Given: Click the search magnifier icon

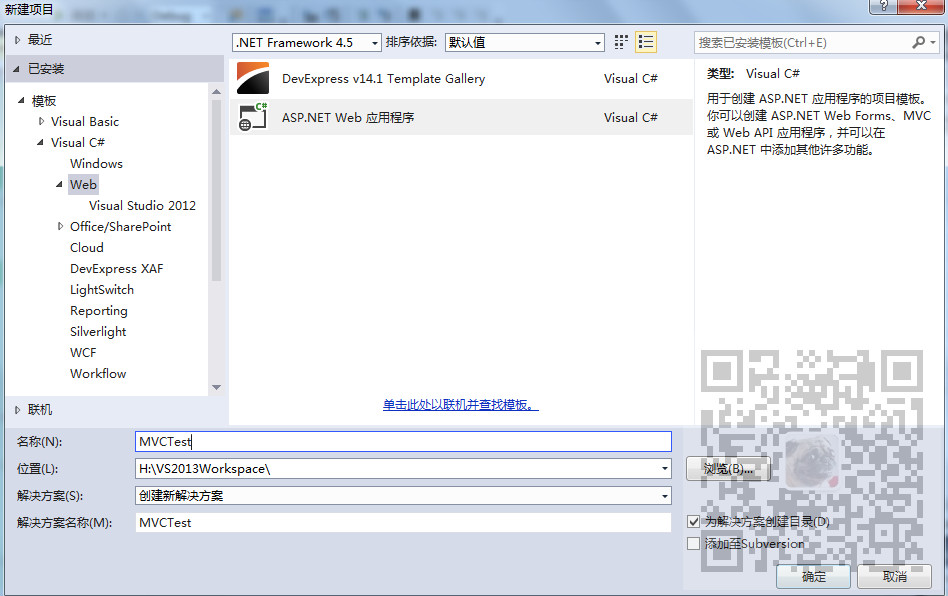Looking at the screenshot, I should pyautogui.click(x=921, y=41).
